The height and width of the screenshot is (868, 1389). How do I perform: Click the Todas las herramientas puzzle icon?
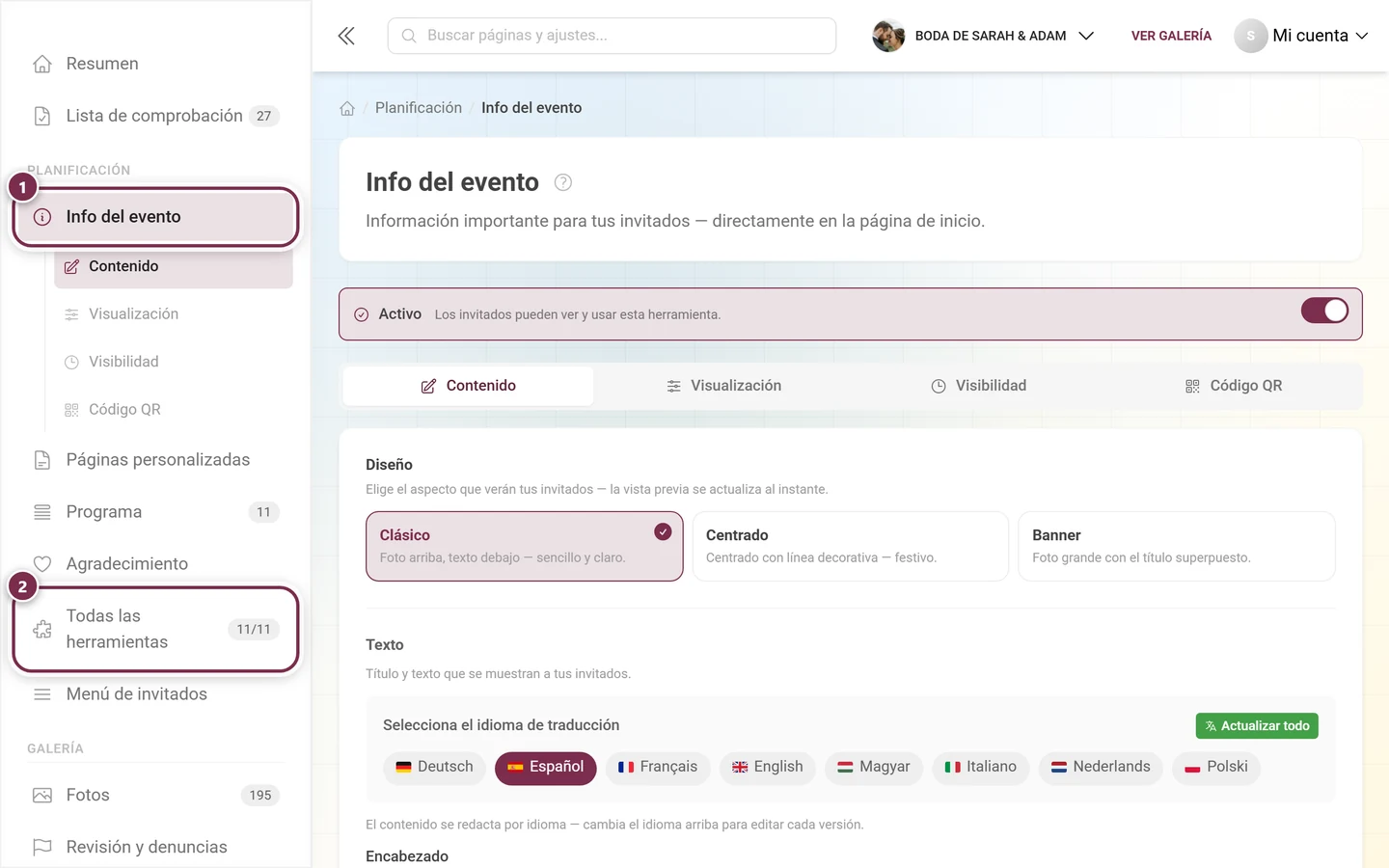[x=42, y=629]
